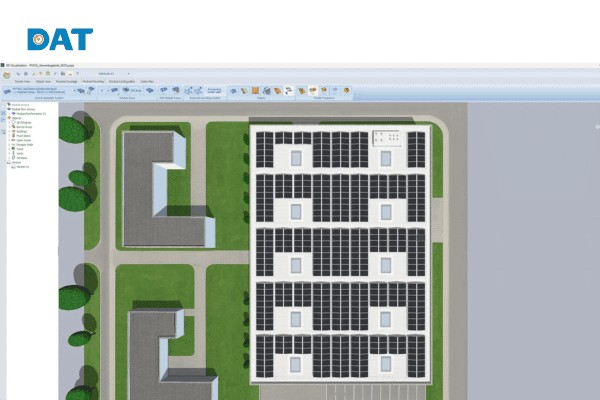Select the Horizon node in the tree
Screen dimensions: 600x400
(x=16, y=162)
